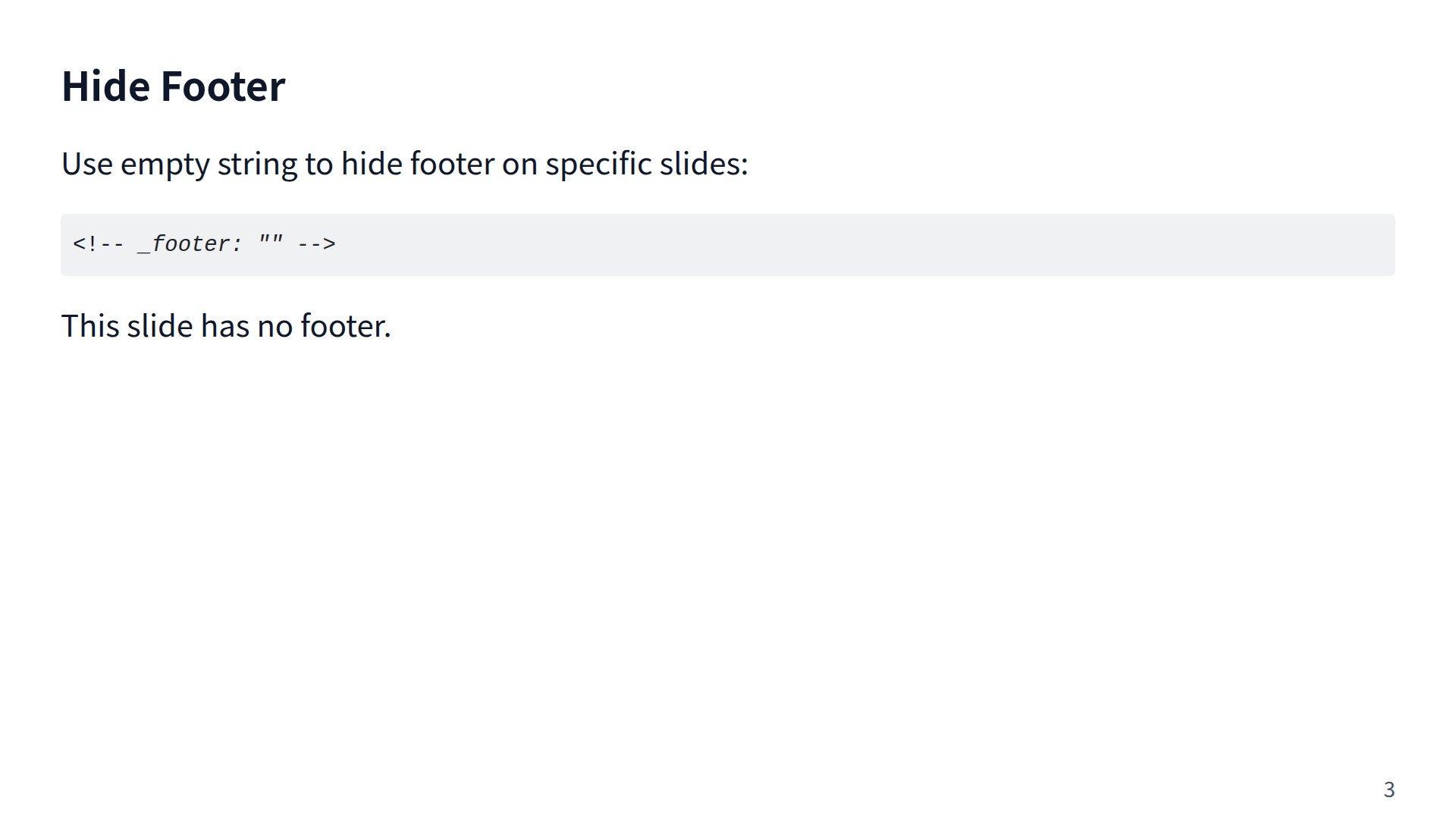Click the word "empty" in the description
This screenshot has width=1456, height=819.
[165, 164]
